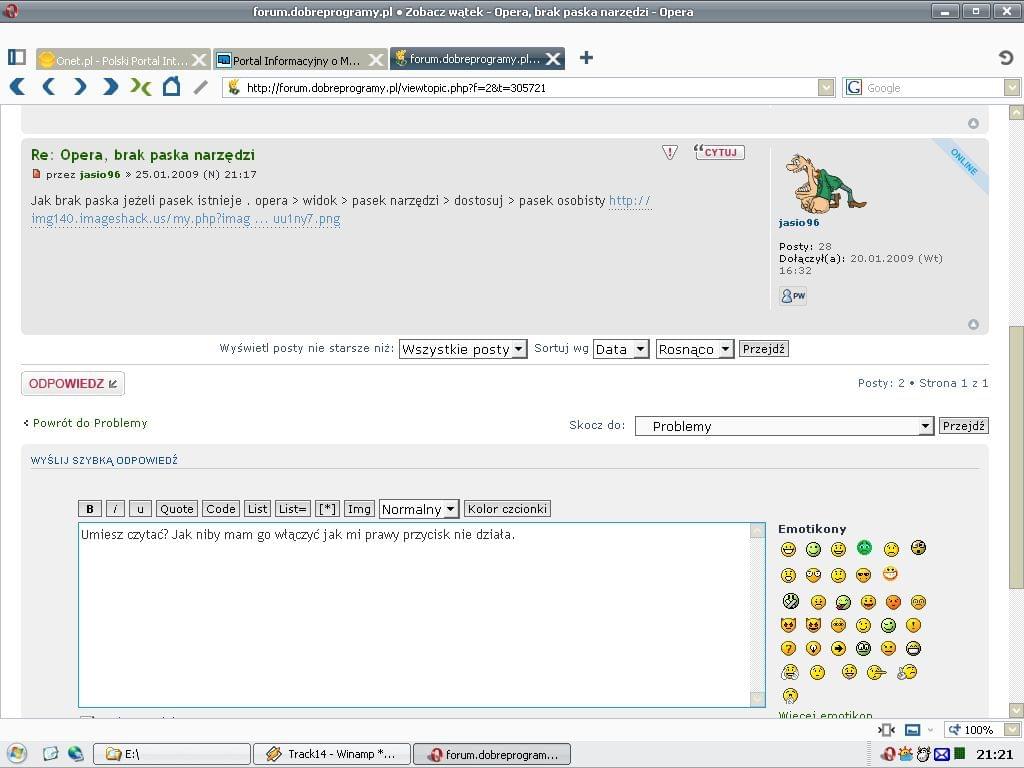Open the Windows Start button

pos(16,754)
